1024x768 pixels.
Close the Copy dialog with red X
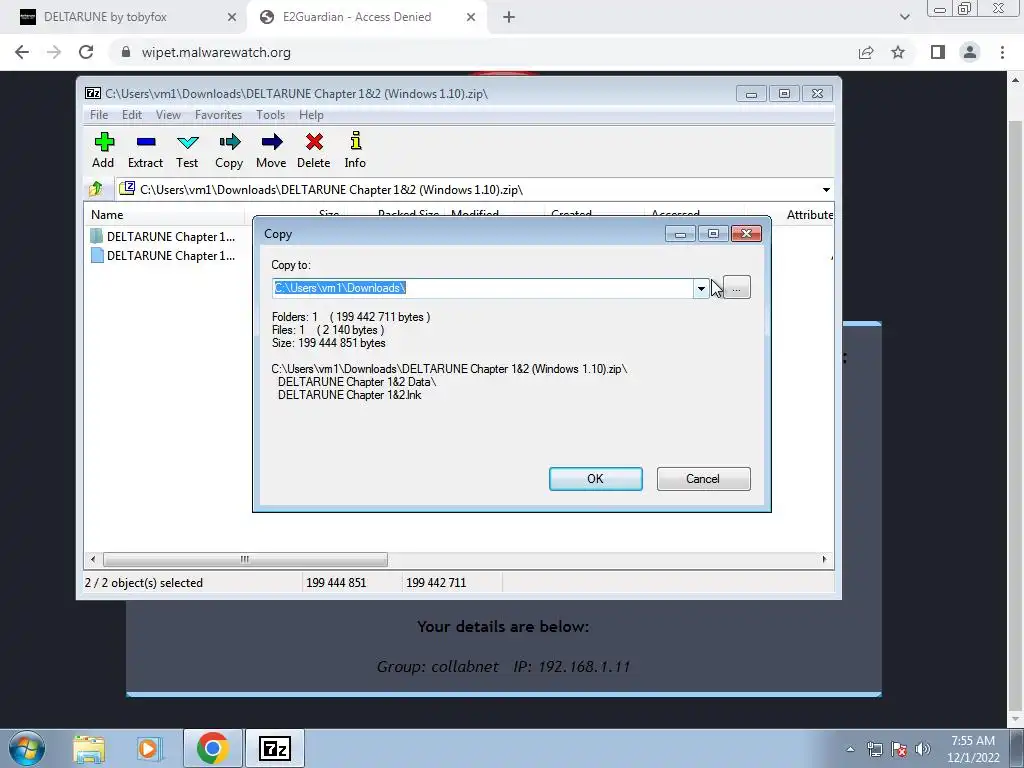click(746, 234)
